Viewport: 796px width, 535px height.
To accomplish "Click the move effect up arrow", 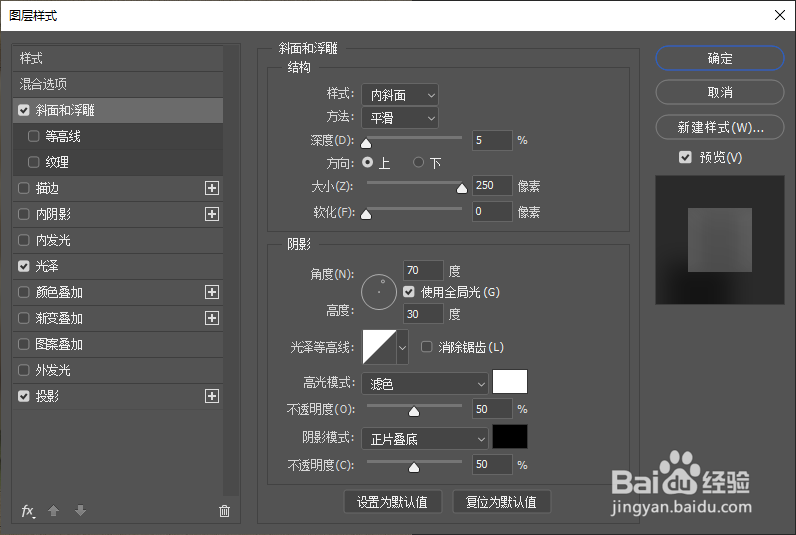I will point(53,510).
